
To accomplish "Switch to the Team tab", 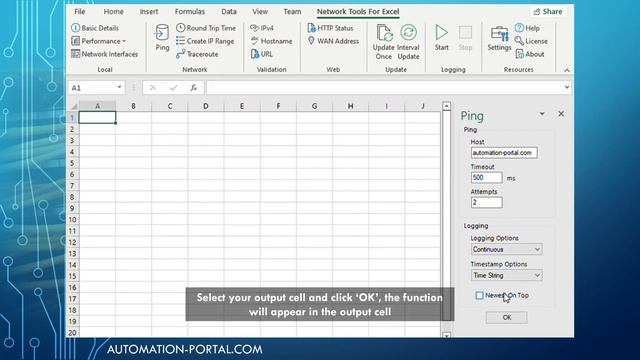I will click(292, 11).
